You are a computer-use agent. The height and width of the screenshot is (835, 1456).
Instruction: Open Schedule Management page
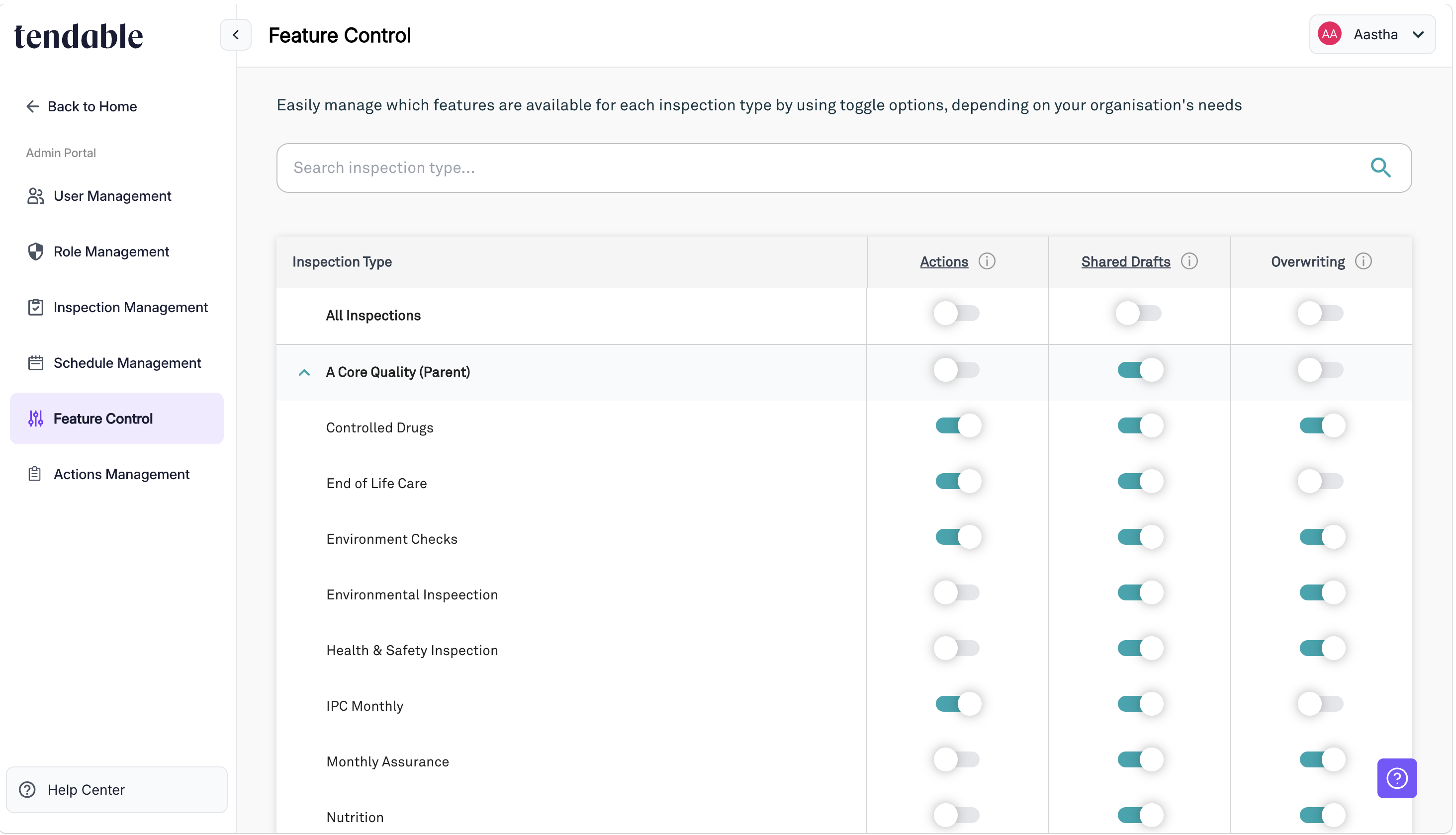point(116,363)
